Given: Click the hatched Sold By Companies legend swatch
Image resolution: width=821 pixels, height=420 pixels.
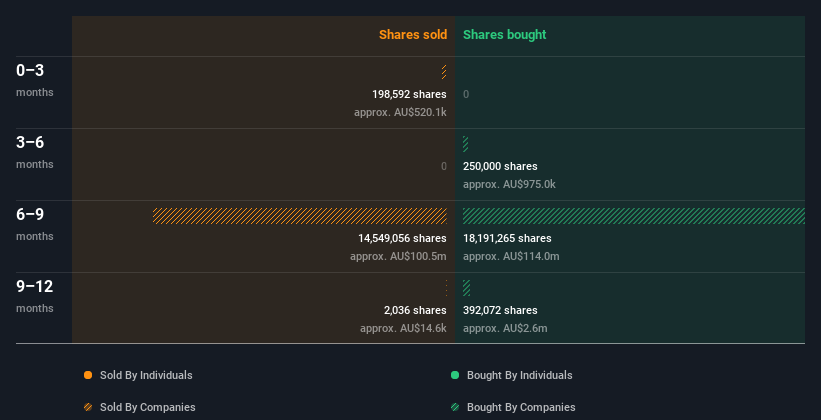Looking at the screenshot, I should click(x=88, y=407).
